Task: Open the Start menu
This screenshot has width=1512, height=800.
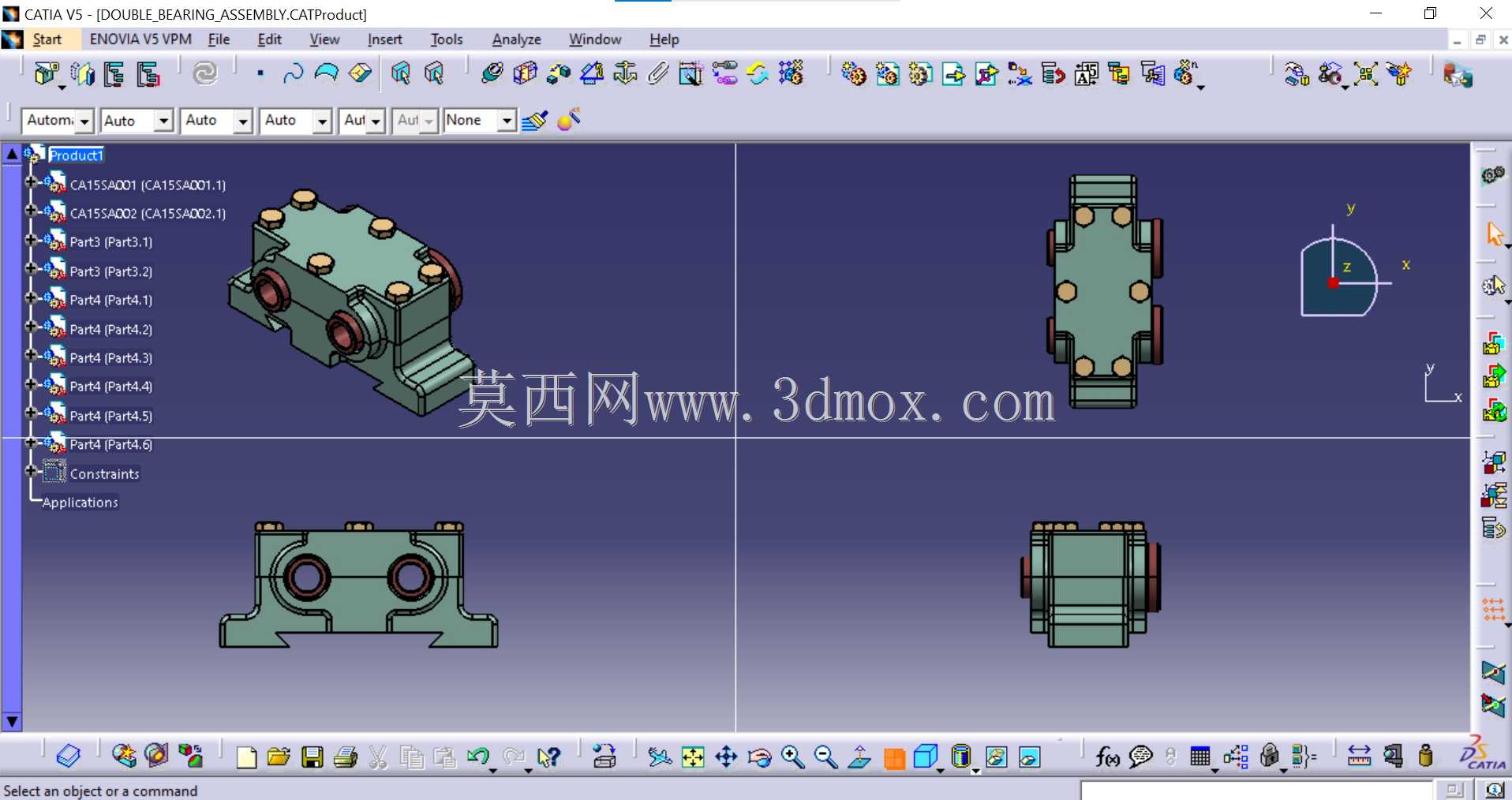Action: click(x=47, y=39)
